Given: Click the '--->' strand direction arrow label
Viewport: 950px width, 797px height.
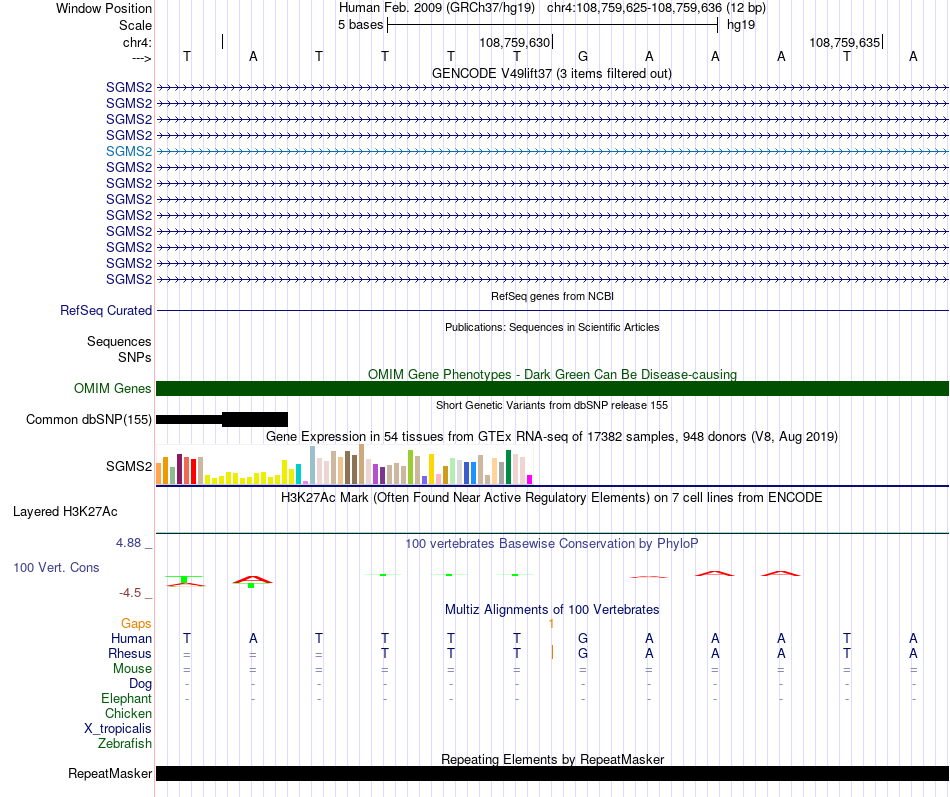Looking at the screenshot, I should click(x=142, y=58).
